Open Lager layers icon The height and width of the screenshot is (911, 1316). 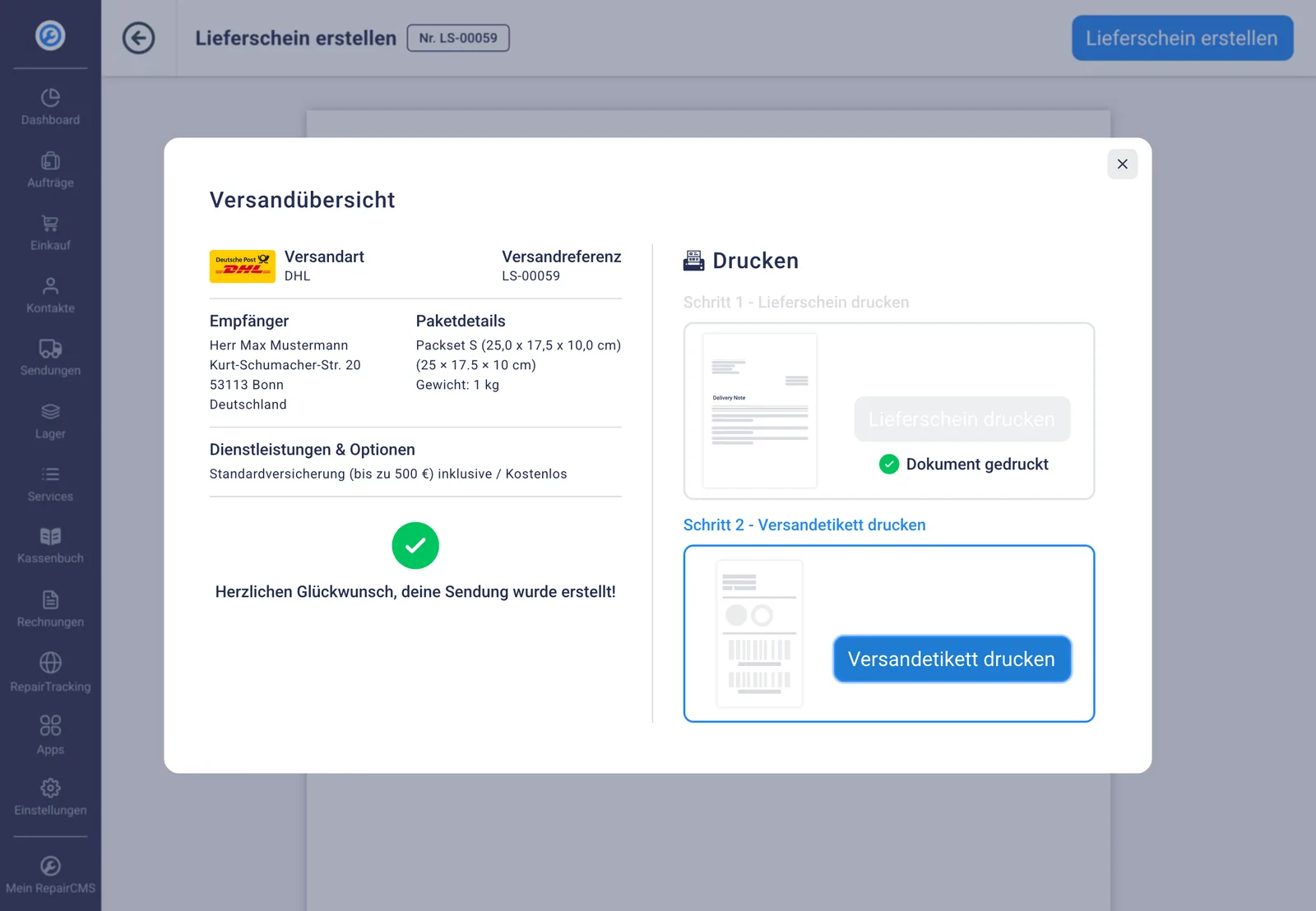[x=50, y=411]
